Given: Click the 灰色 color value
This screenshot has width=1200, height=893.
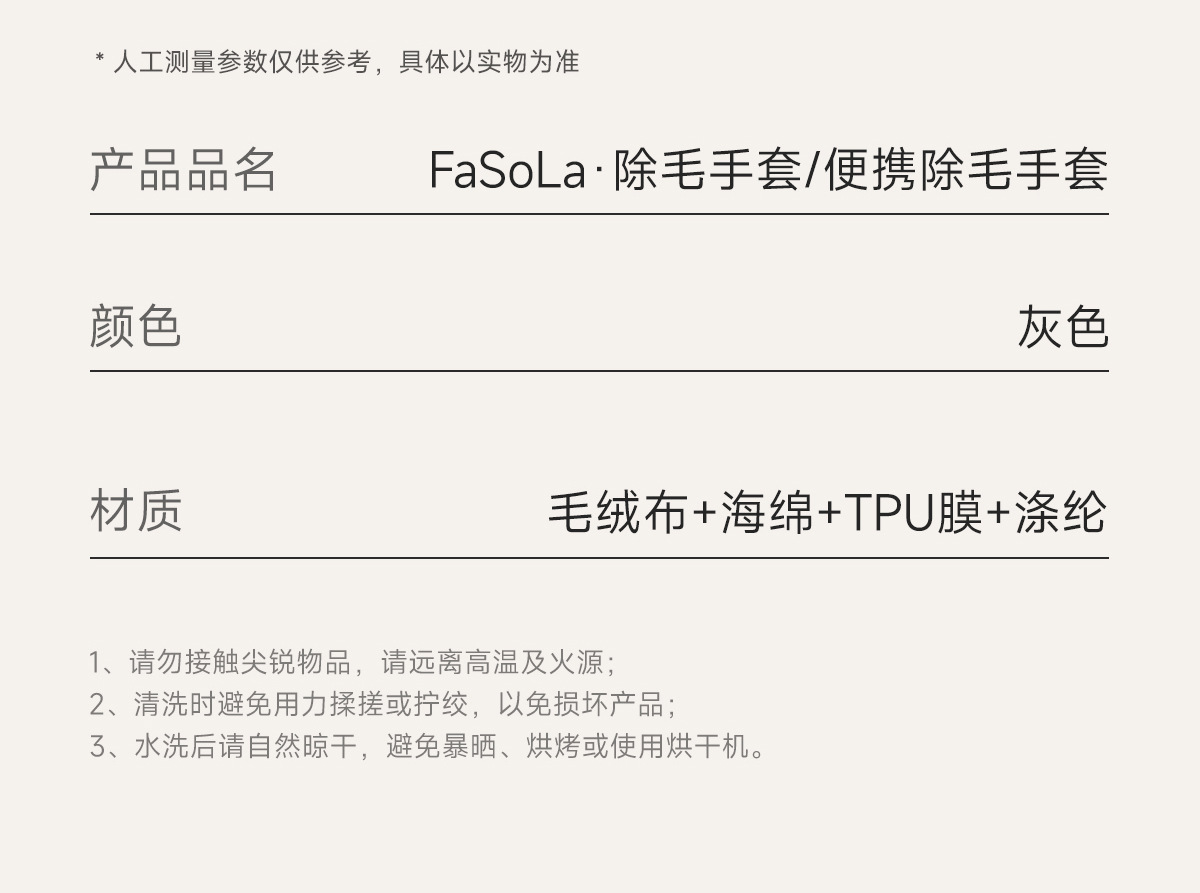Looking at the screenshot, I should pyautogui.click(x=1062, y=327).
